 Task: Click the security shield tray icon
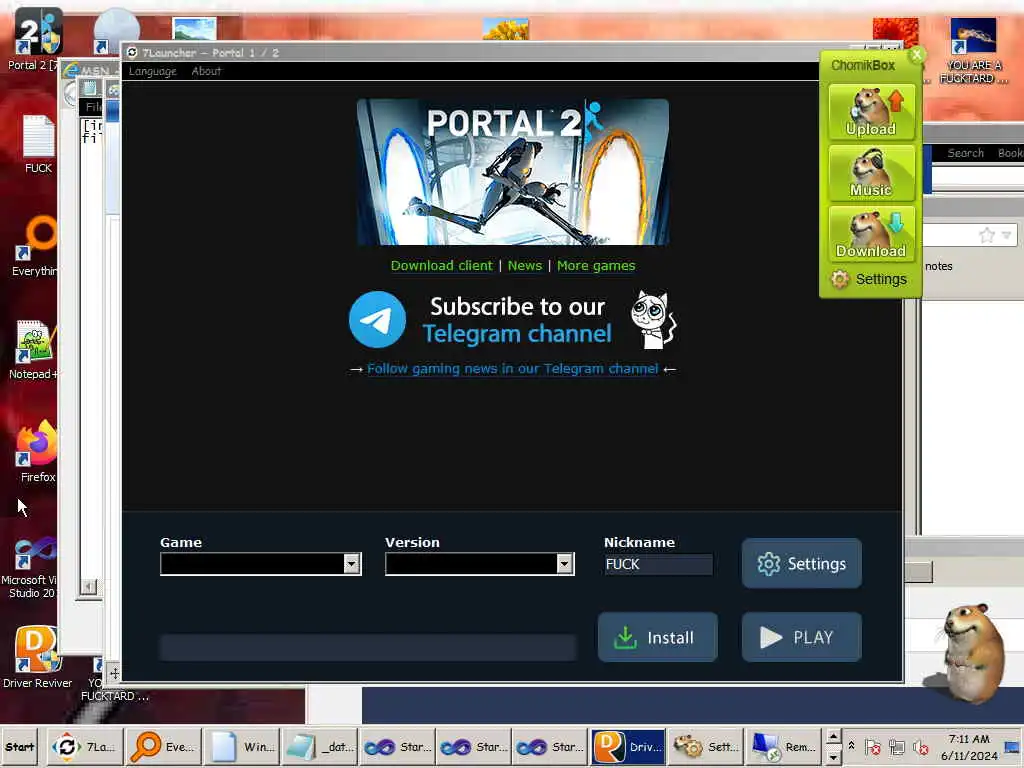pyautogui.click(x=872, y=747)
